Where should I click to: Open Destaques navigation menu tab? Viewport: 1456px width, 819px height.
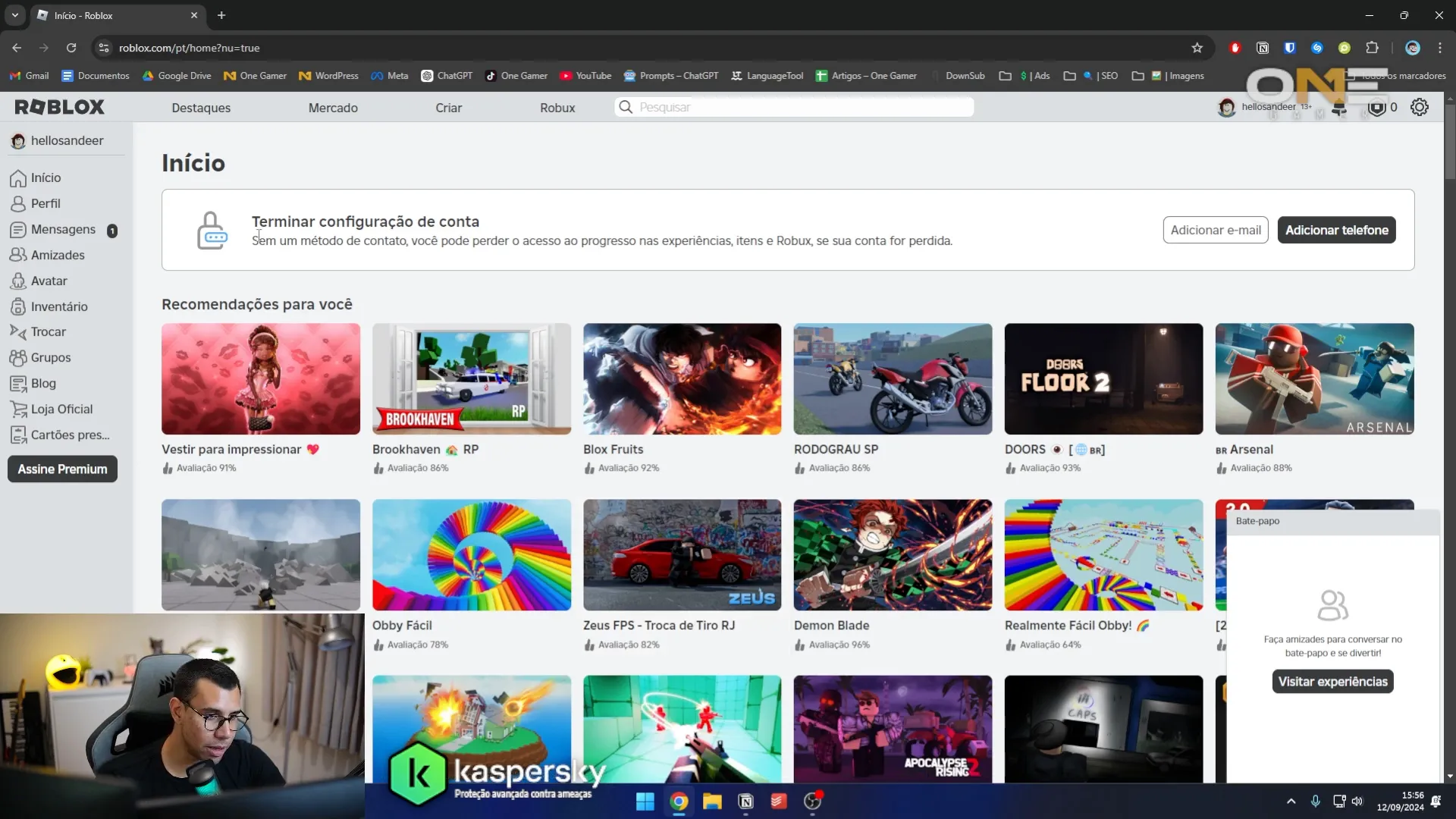point(201,107)
